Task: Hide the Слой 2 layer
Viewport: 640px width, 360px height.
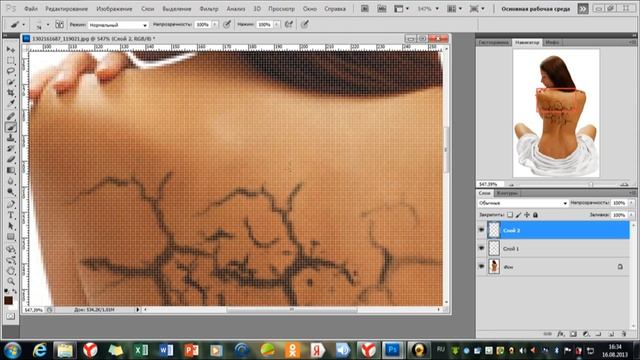Action: tap(482, 230)
